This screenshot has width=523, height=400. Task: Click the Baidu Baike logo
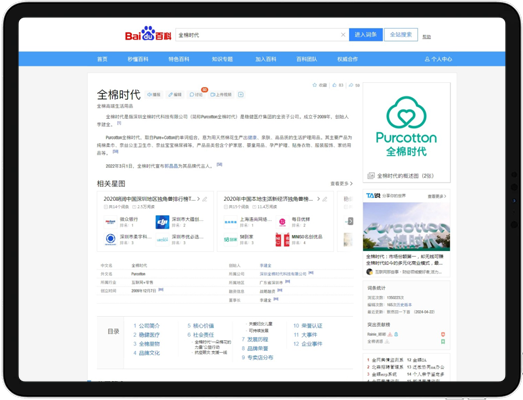pyautogui.click(x=148, y=34)
